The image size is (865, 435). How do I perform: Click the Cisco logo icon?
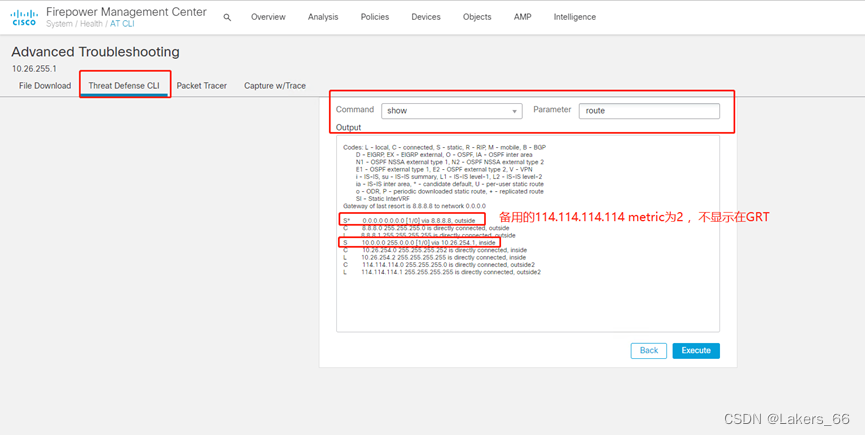(23, 18)
